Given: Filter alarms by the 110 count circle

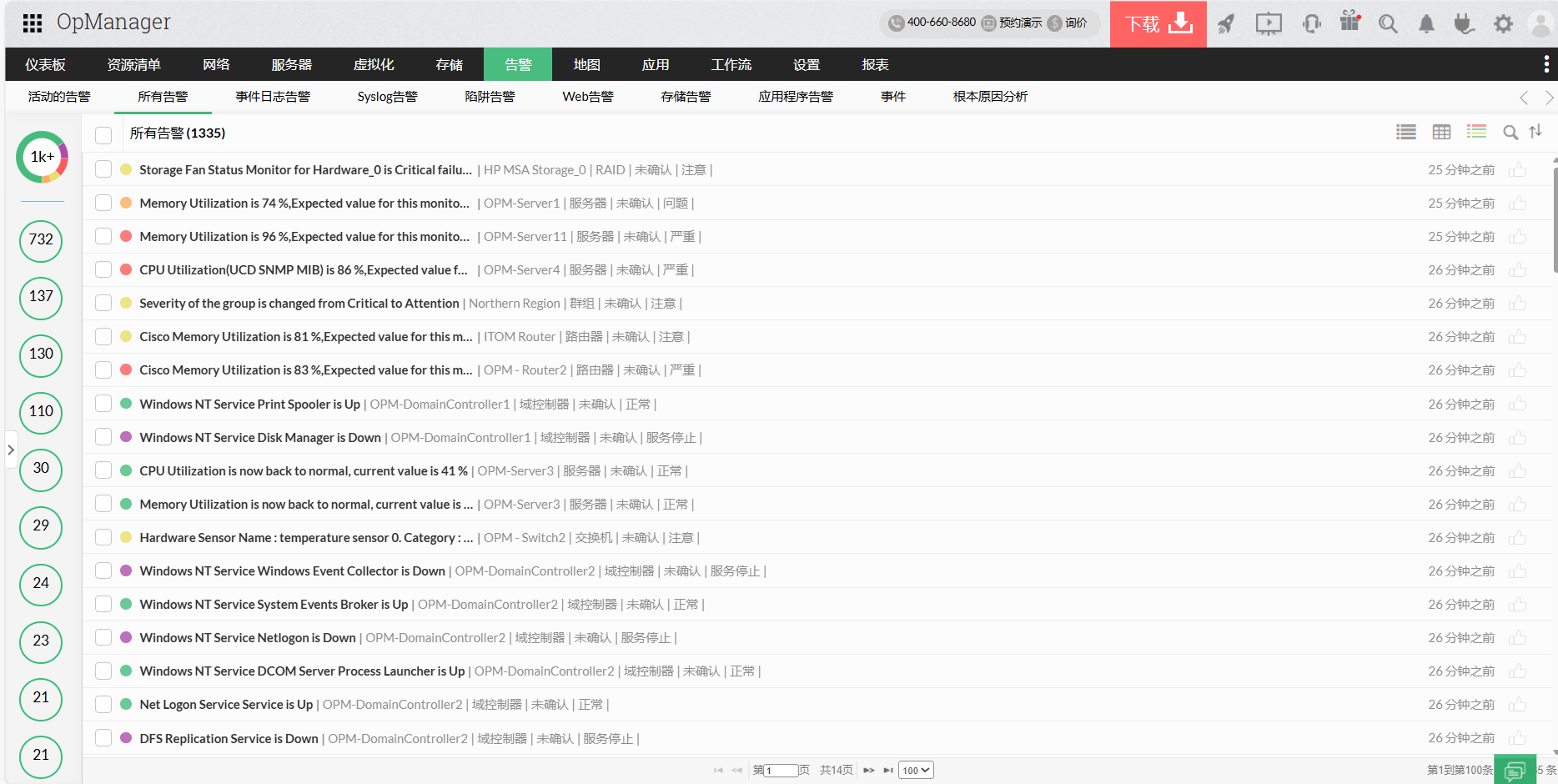Looking at the screenshot, I should point(41,412).
